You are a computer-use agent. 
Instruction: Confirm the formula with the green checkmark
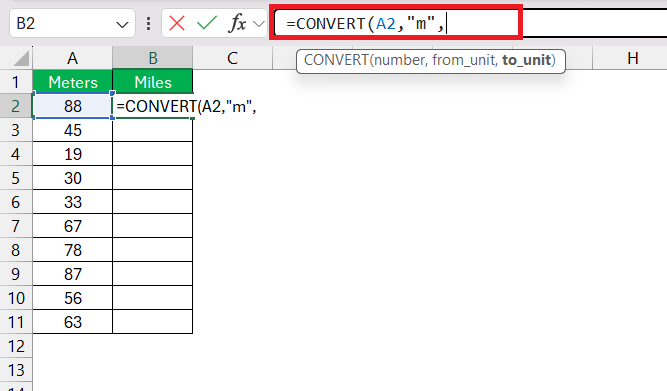(207, 23)
